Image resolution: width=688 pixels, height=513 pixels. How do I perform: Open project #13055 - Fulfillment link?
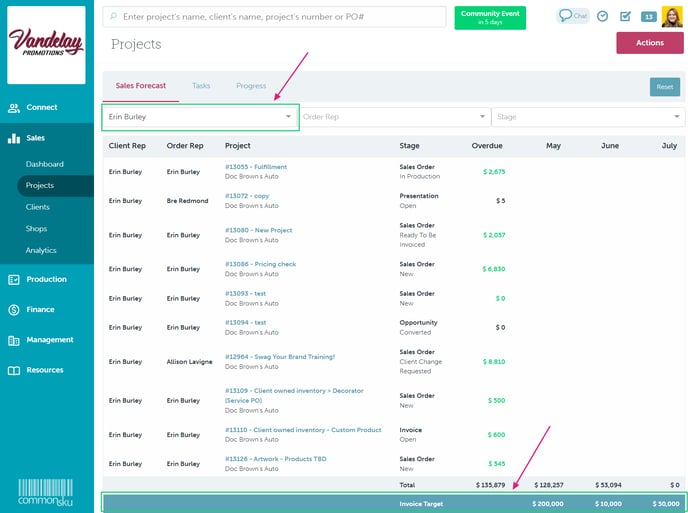(x=256, y=167)
